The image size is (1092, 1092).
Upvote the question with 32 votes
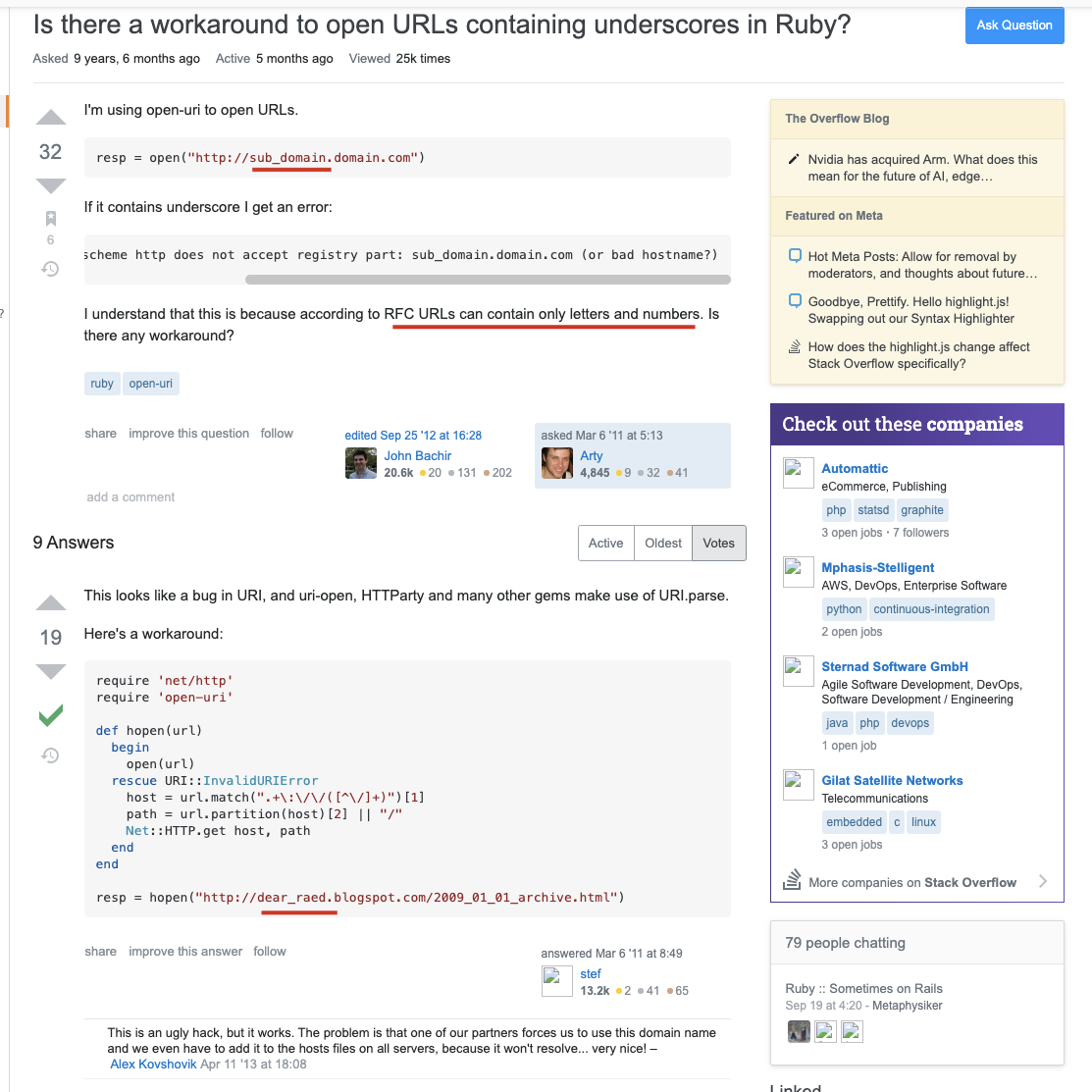(51, 117)
